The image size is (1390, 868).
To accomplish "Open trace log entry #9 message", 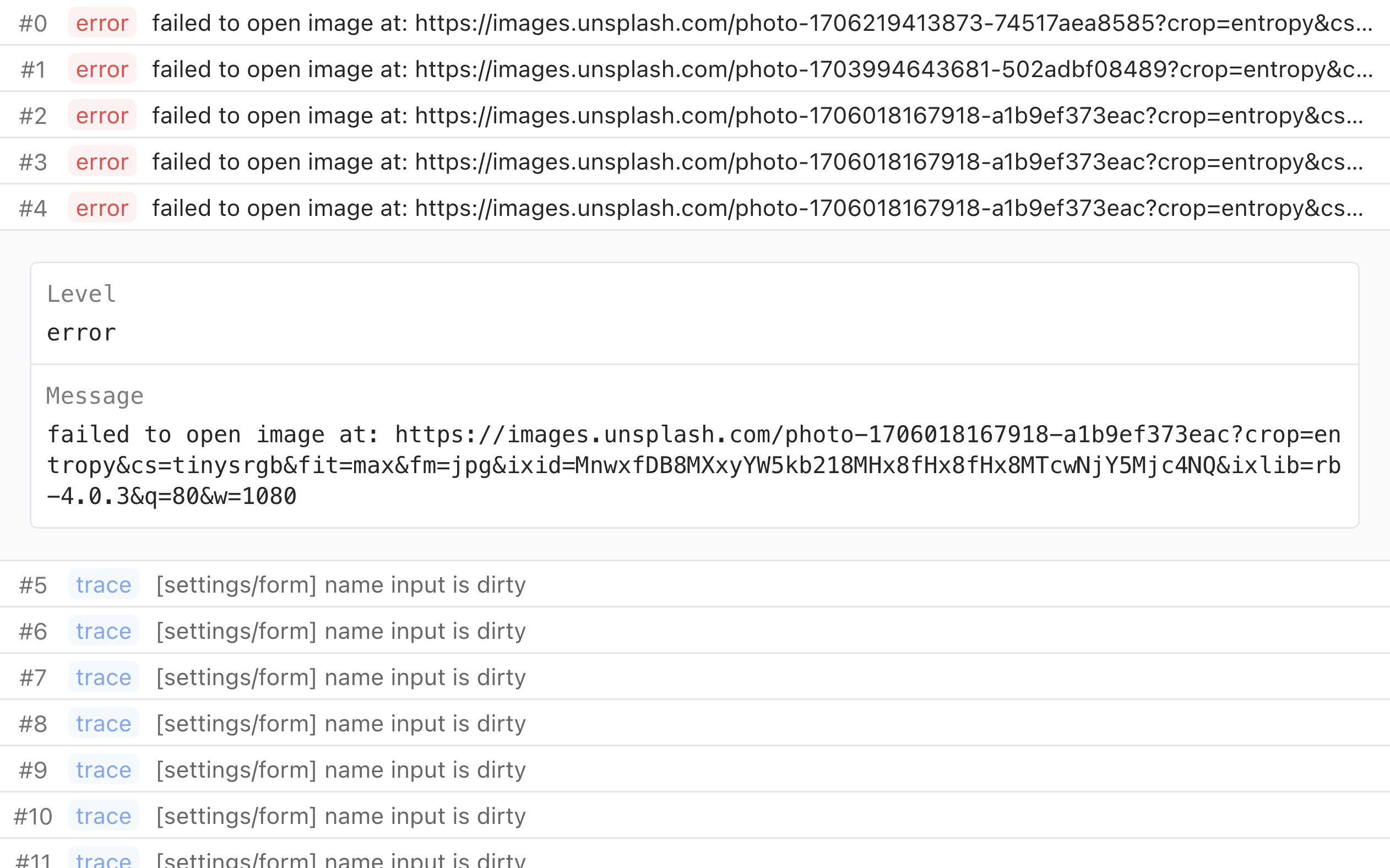I will tap(341, 770).
